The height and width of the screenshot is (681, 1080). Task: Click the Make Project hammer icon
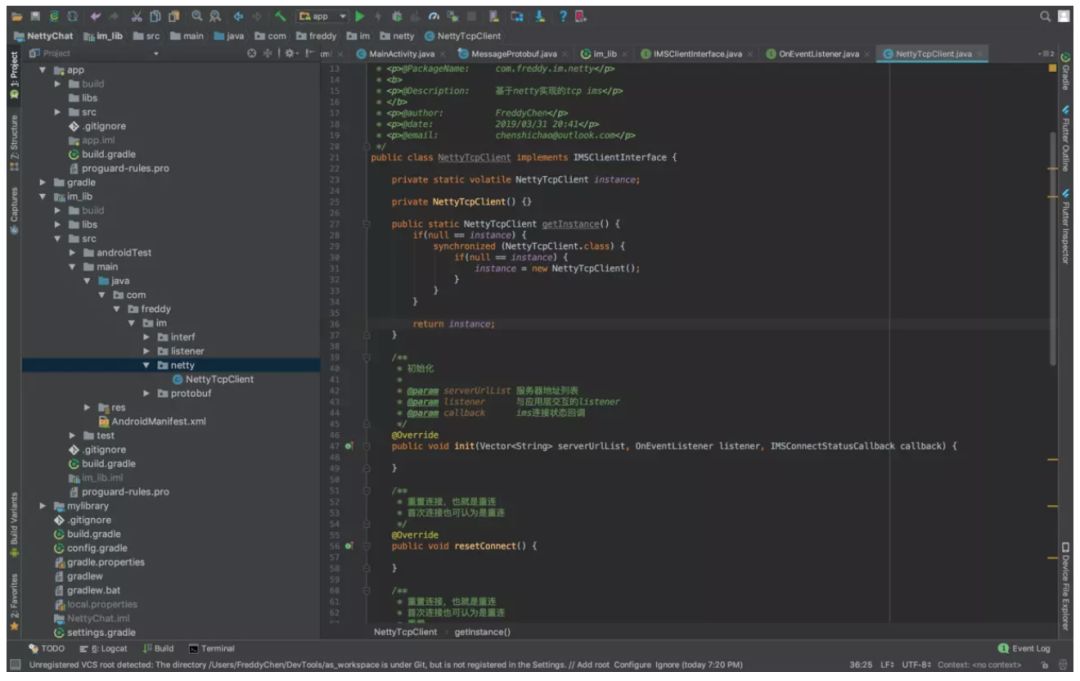coord(280,16)
